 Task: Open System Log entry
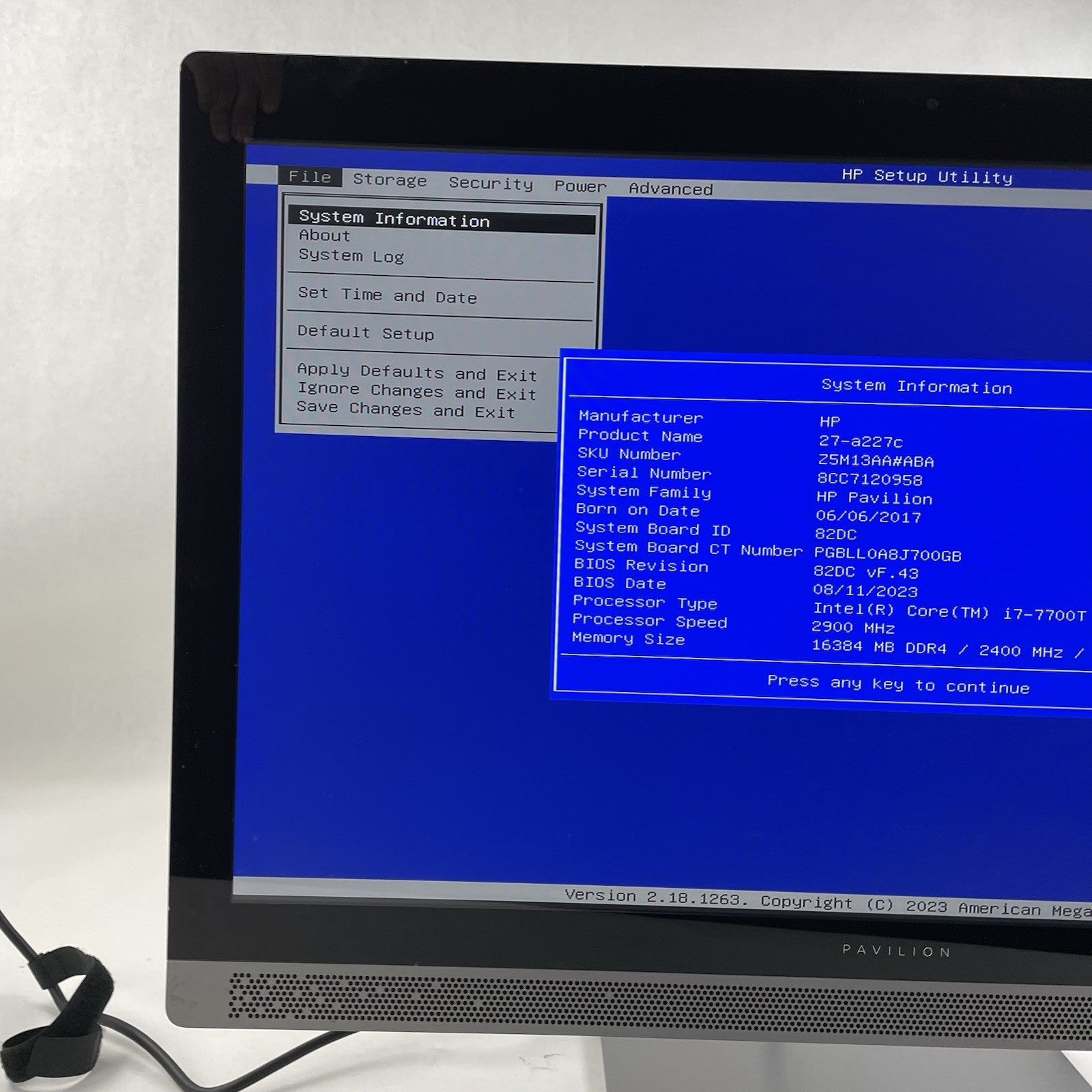[x=351, y=256]
